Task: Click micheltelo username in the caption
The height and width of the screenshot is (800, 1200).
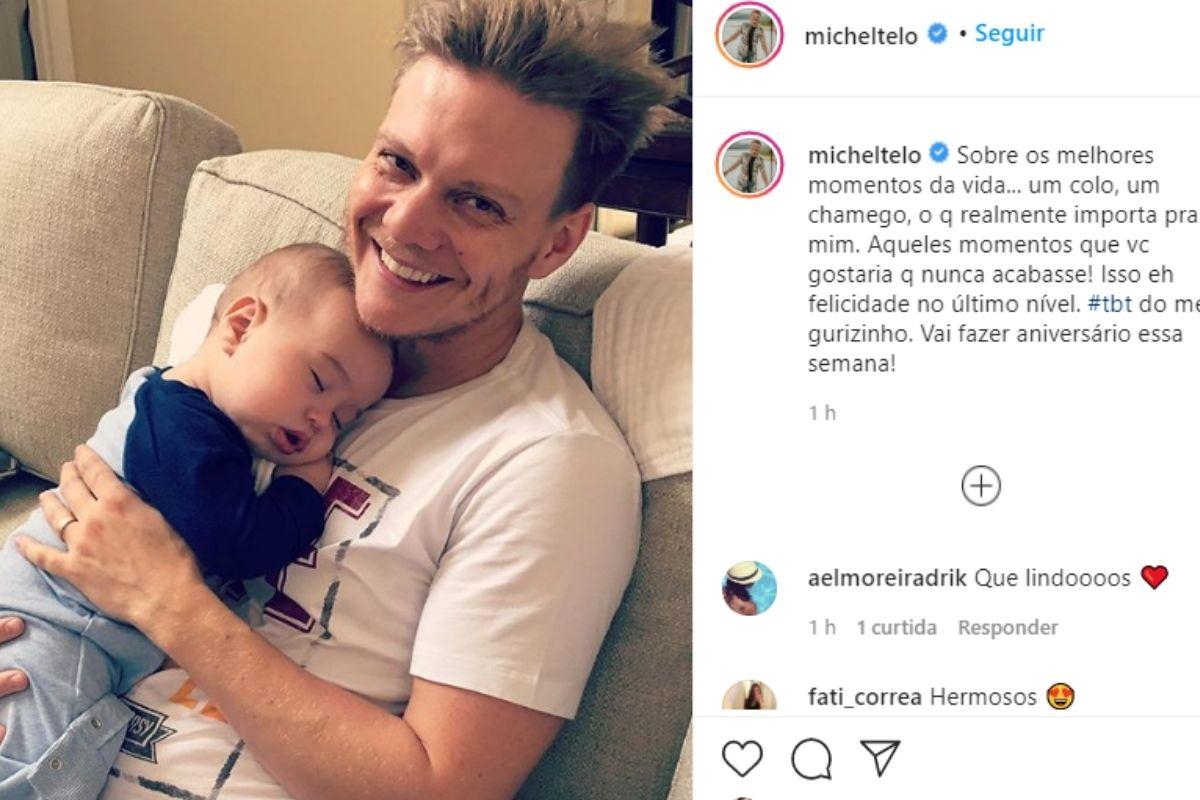Action: click(x=864, y=156)
